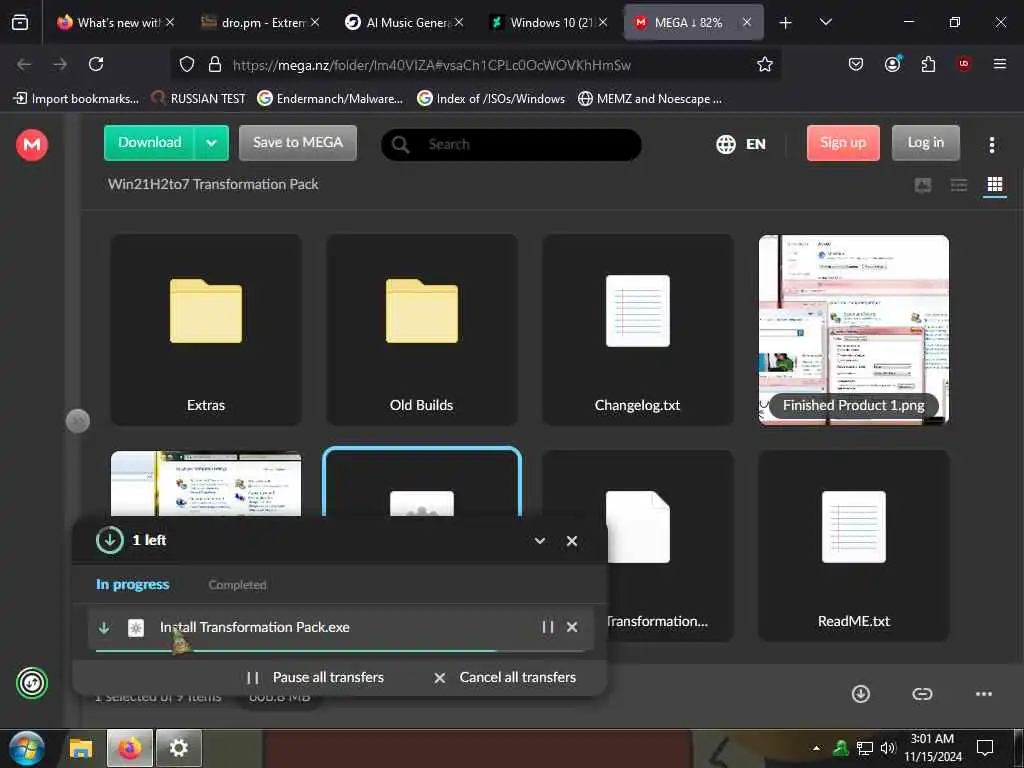Click the circular download icon in bottom bar
The height and width of the screenshot is (768, 1024).
tap(861, 694)
